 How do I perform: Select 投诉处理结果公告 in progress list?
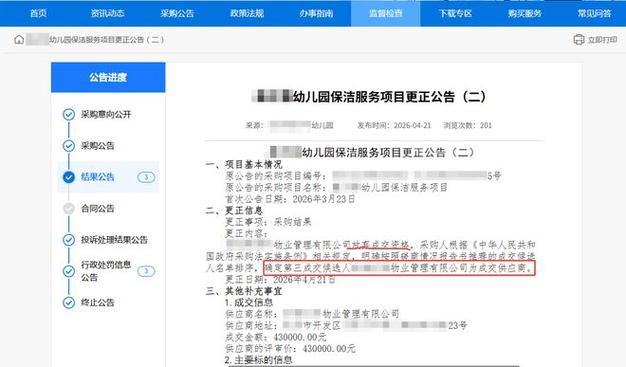tap(114, 240)
